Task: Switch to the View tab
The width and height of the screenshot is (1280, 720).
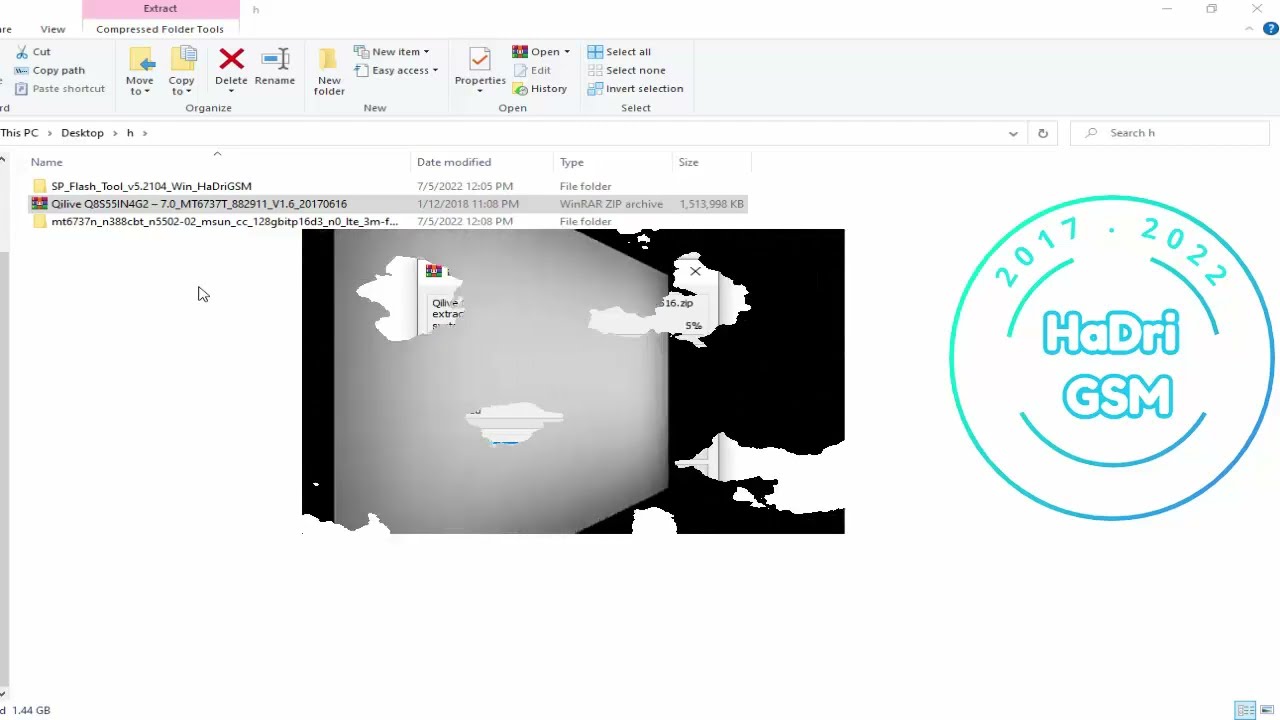Action: [x=53, y=29]
